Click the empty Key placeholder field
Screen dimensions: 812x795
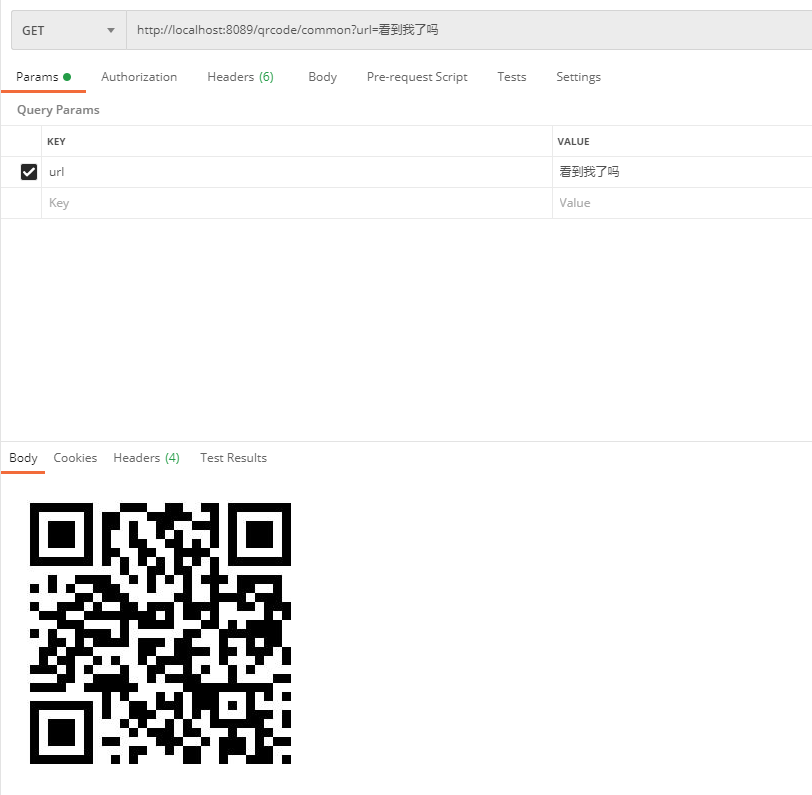click(297, 203)
